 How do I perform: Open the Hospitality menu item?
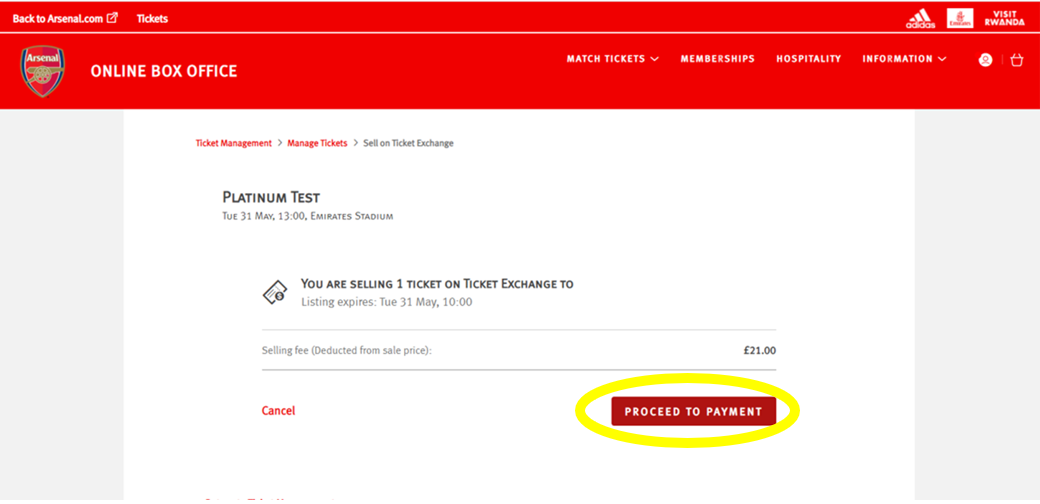coord(809,59)
